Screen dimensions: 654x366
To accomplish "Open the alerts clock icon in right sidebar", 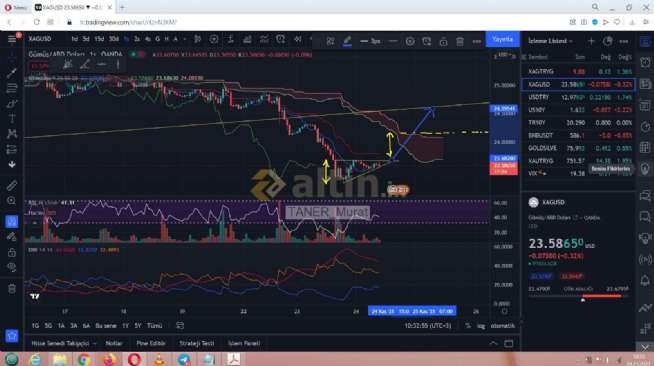I will [645, 63].
